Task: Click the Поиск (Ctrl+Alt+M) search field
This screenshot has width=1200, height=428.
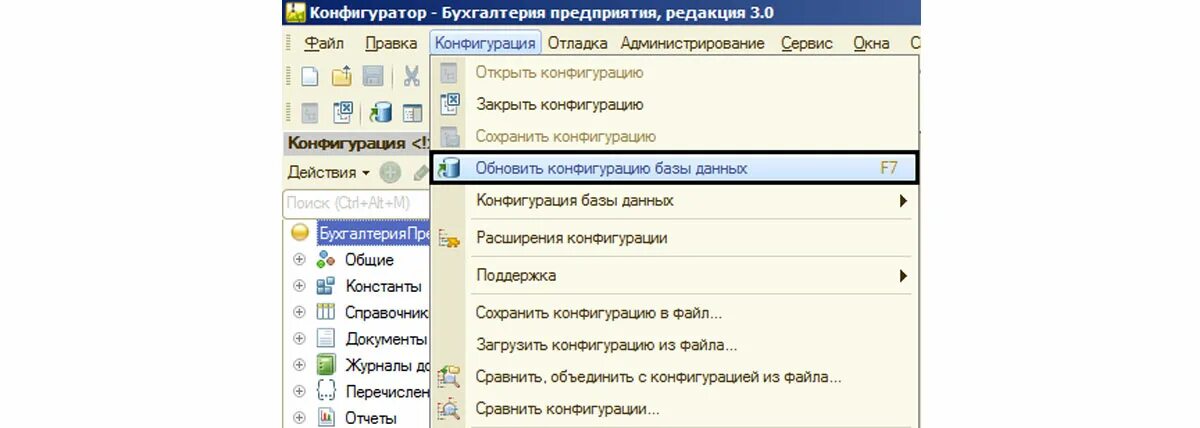Action: point(356,203)
